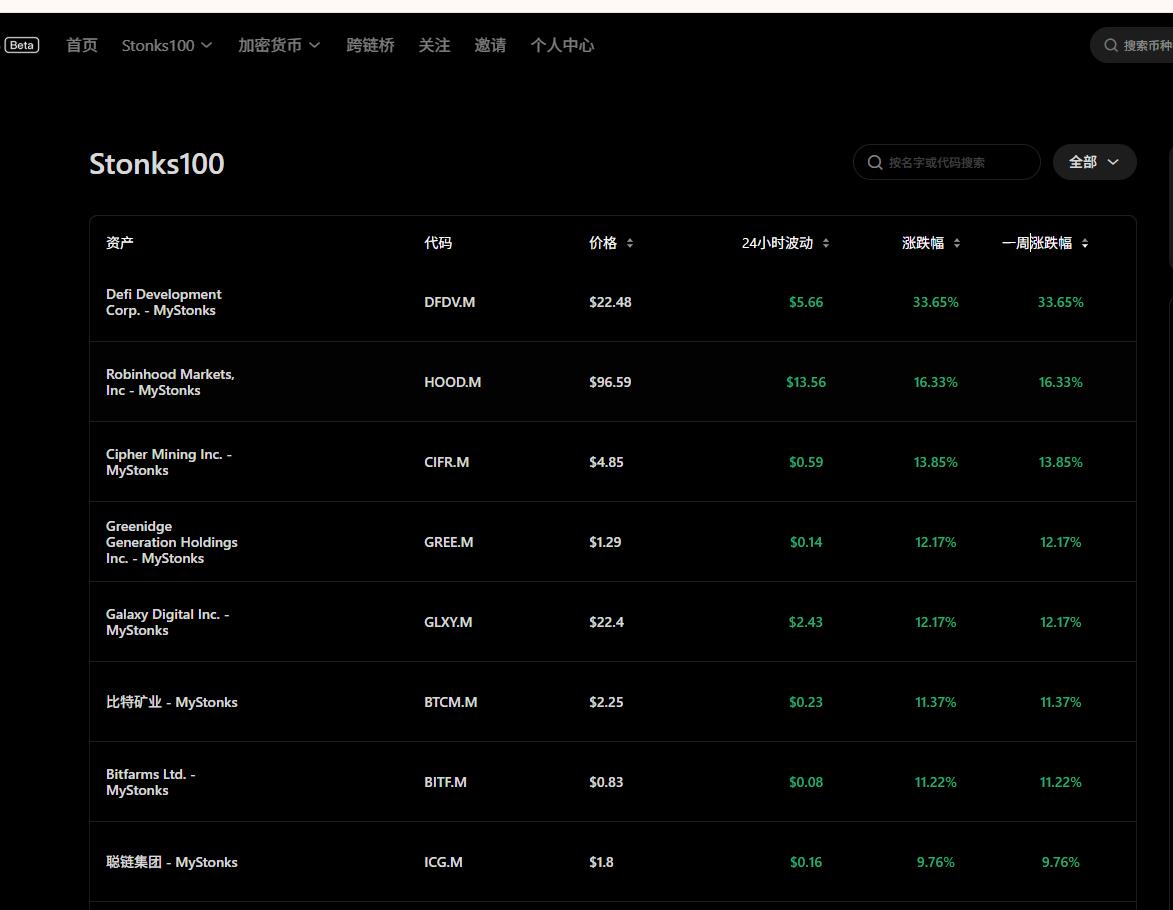Click the $5.66 24-hour change
The image size is (1173, 910).
[x=806, y=302]
